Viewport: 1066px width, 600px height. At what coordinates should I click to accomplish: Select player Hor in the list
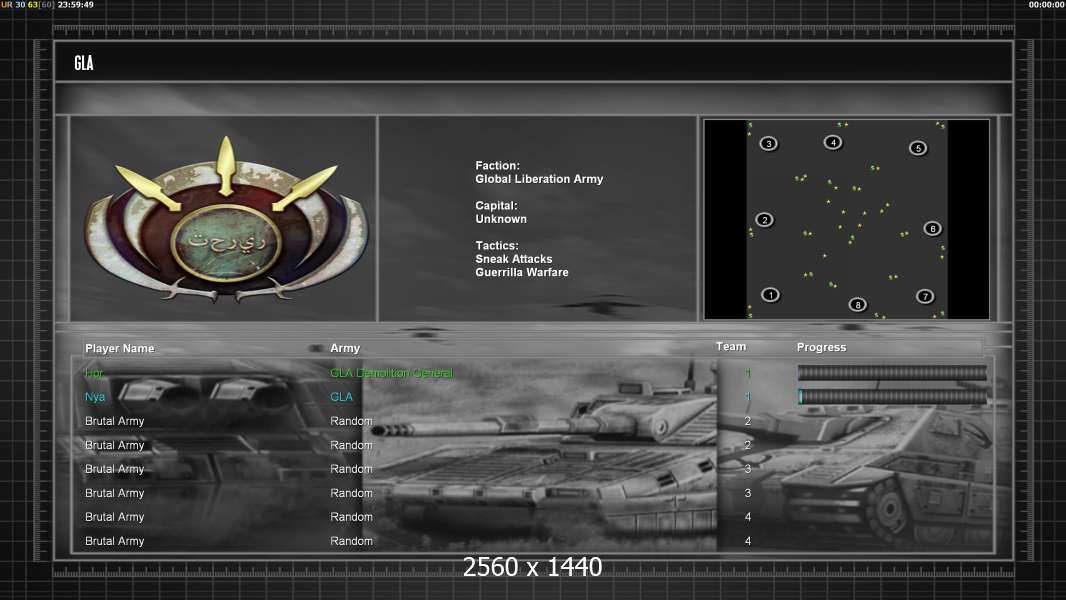point(94,373)
